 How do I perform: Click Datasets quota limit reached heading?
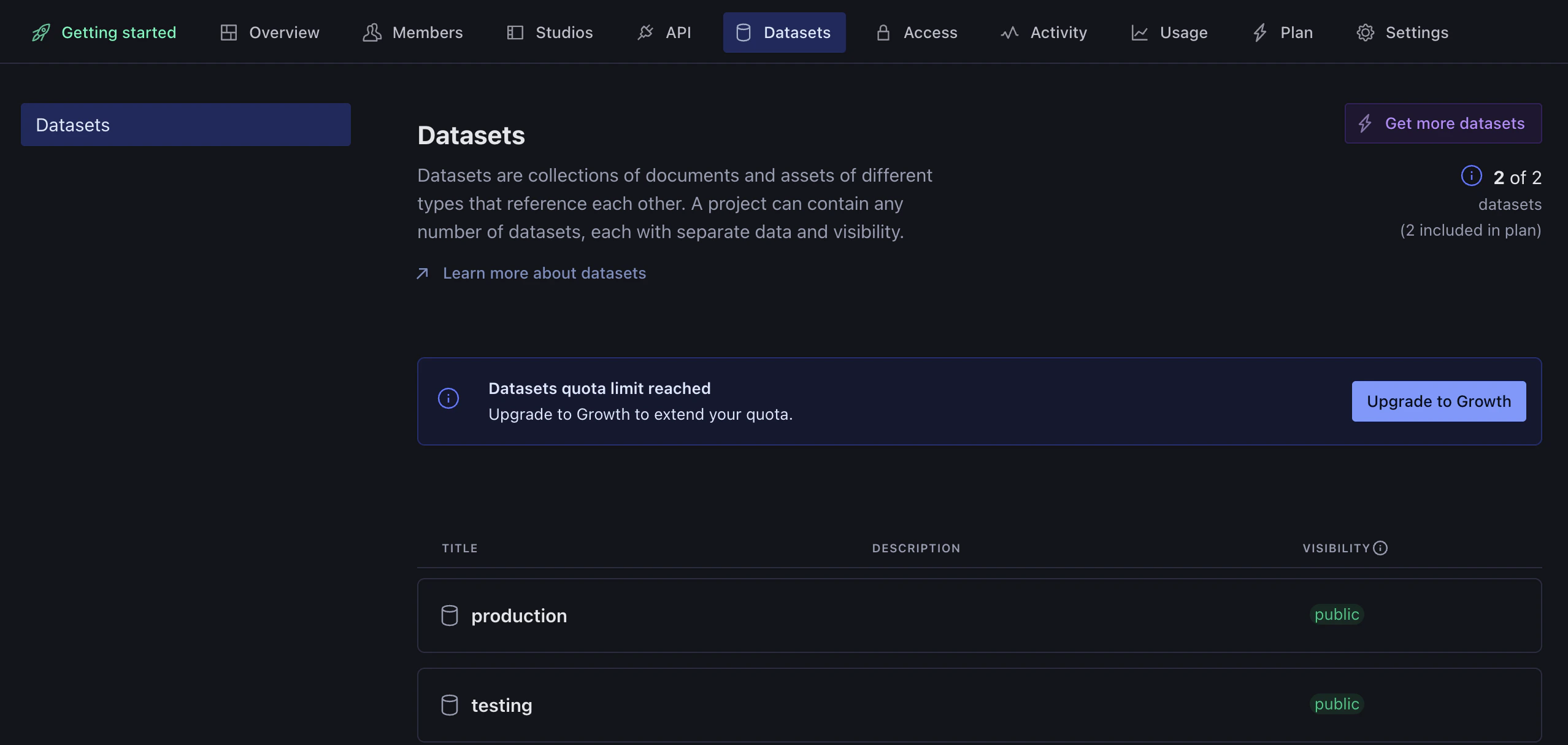(x=599, y=388)
